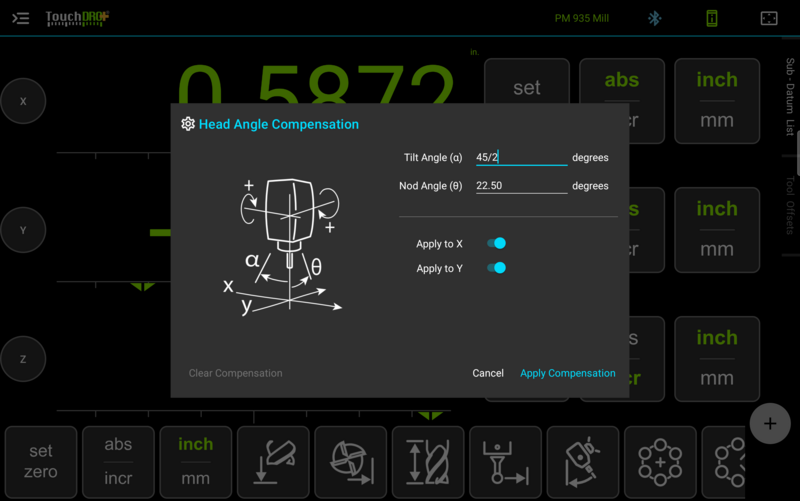Screen dimensions: 800x501
Task: Click the Head Angle Compensation title text
Action: [279, 124]
